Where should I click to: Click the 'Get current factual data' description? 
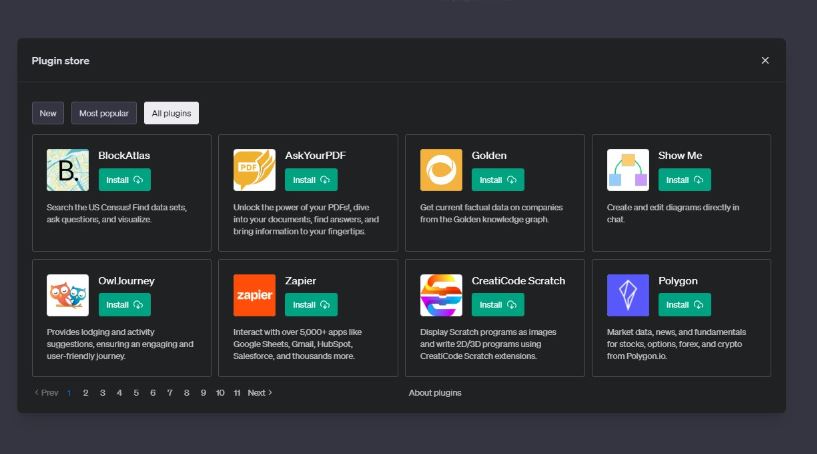click(491, 213)
